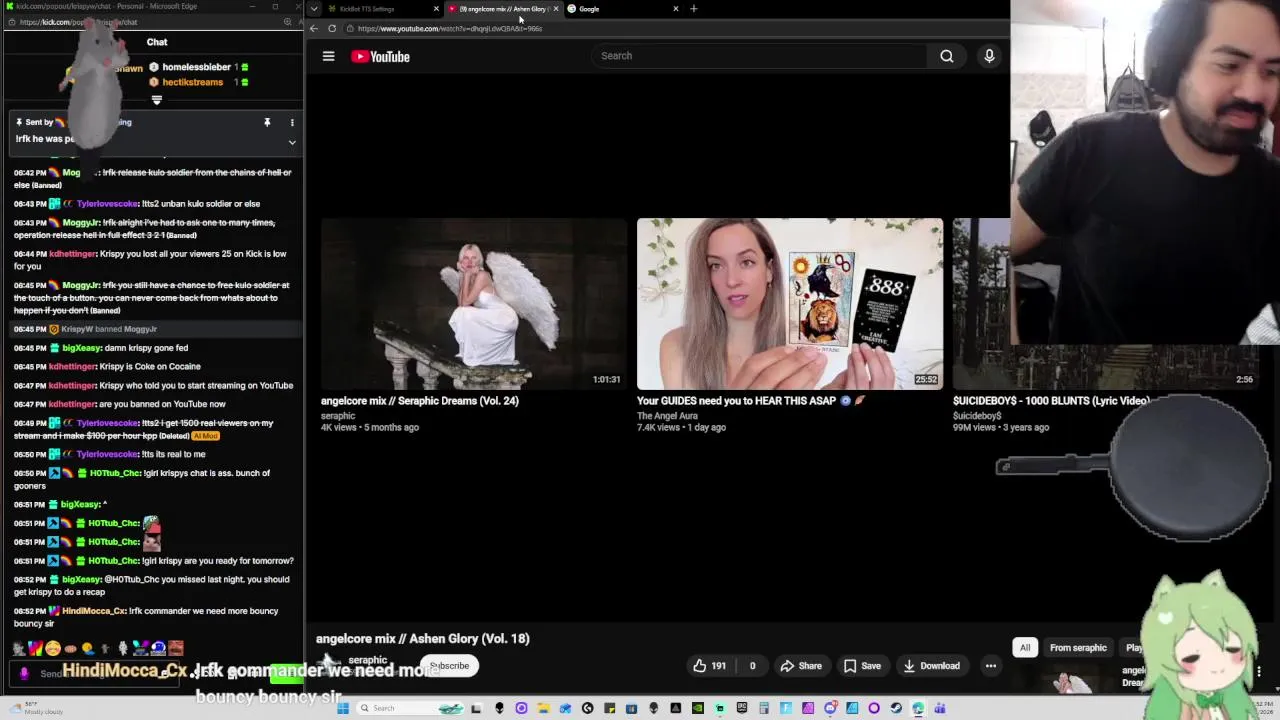The width and height of the screenshot is (1280, 720).
Task: Click hectikstreams on the chat leaderboard
Action: tap(192, 82)
